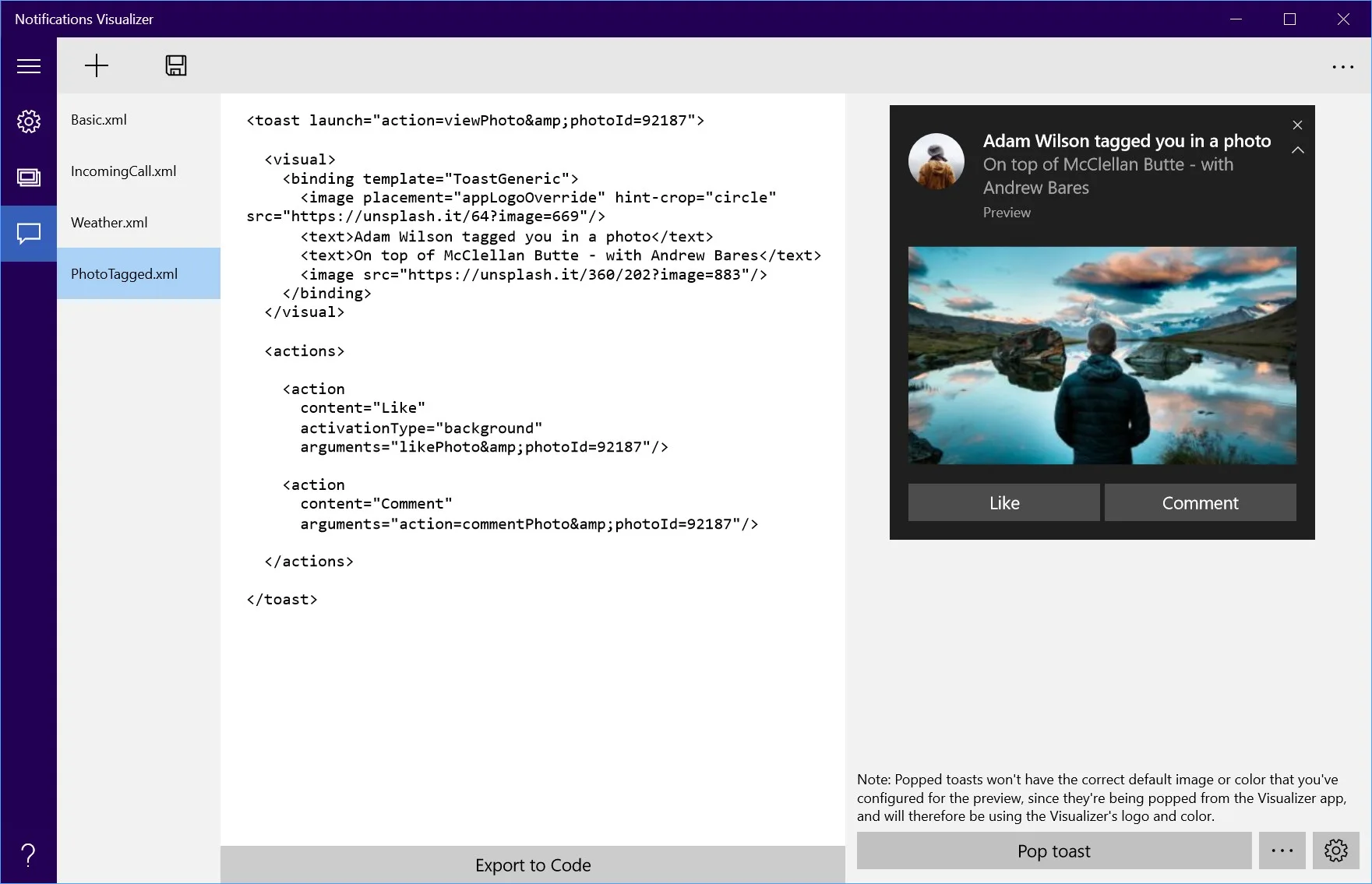Click the Export to Code button
The image size is (1372, 884).
tap(533, 865)
